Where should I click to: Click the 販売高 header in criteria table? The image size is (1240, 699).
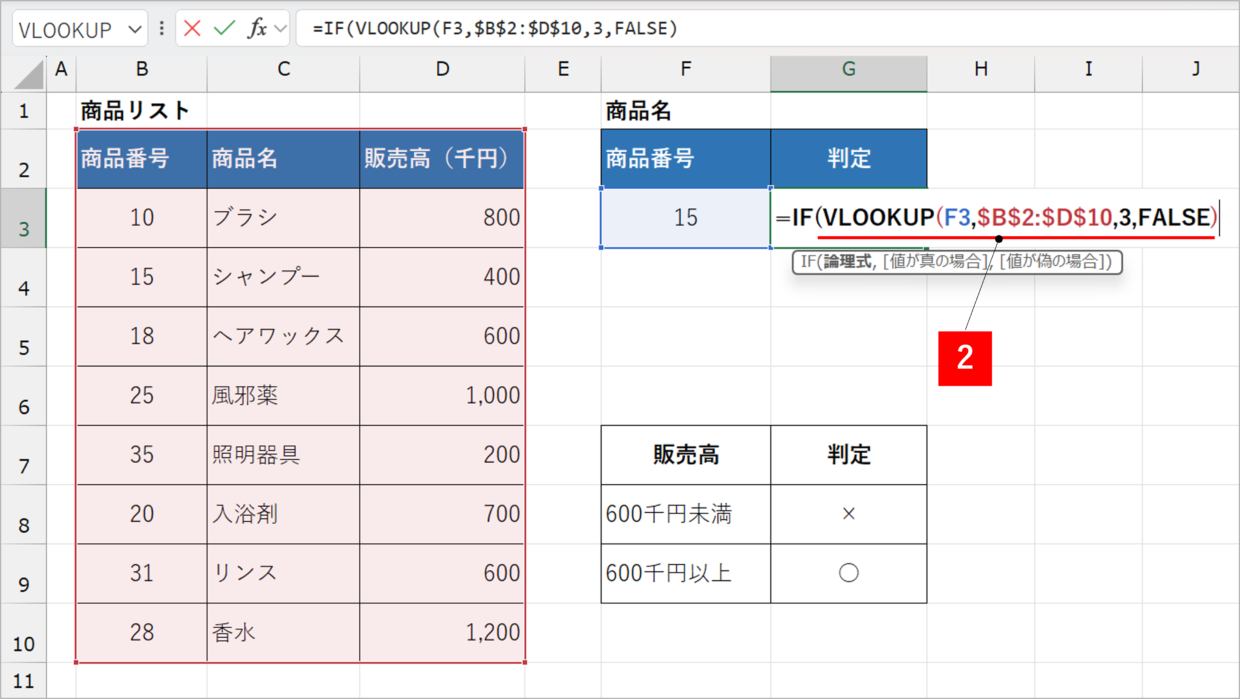pyautogui.click(x=686, y=455)
